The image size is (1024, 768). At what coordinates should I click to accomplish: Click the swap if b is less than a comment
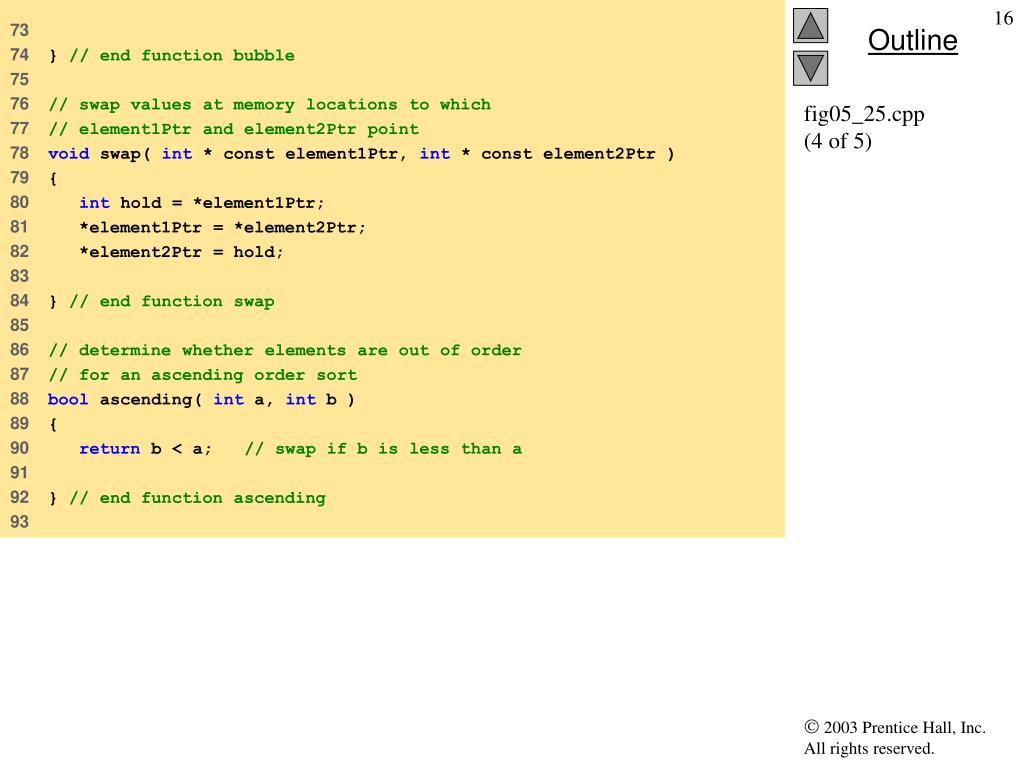383,449
